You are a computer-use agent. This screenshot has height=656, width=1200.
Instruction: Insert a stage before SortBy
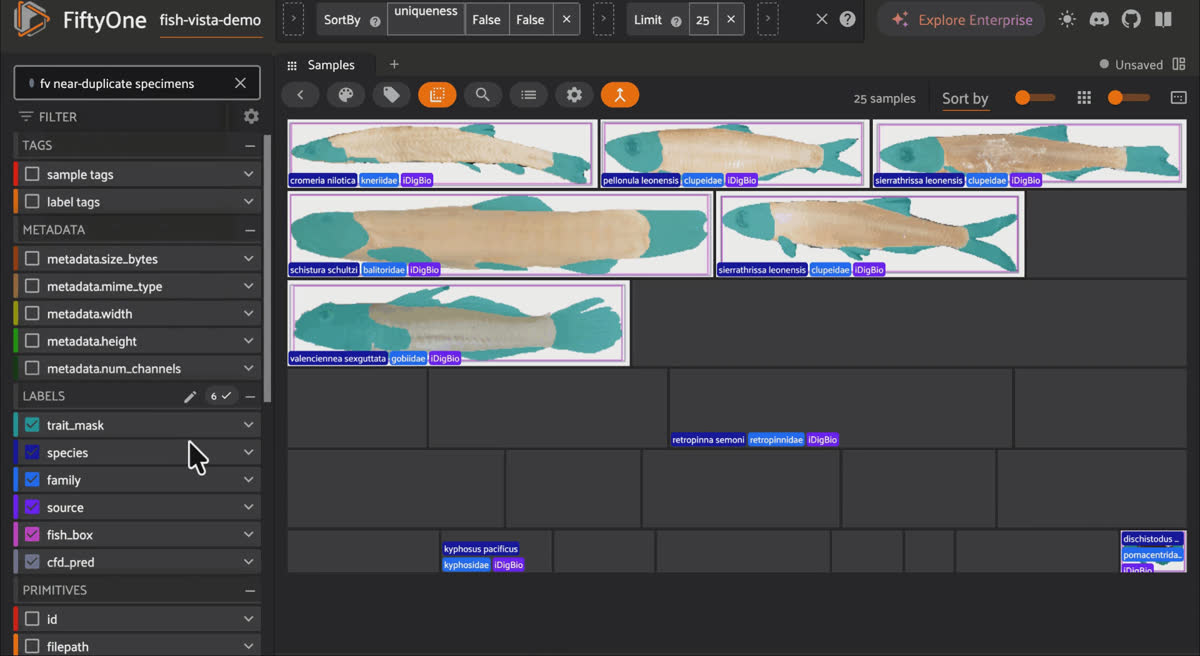coord(293,19)
